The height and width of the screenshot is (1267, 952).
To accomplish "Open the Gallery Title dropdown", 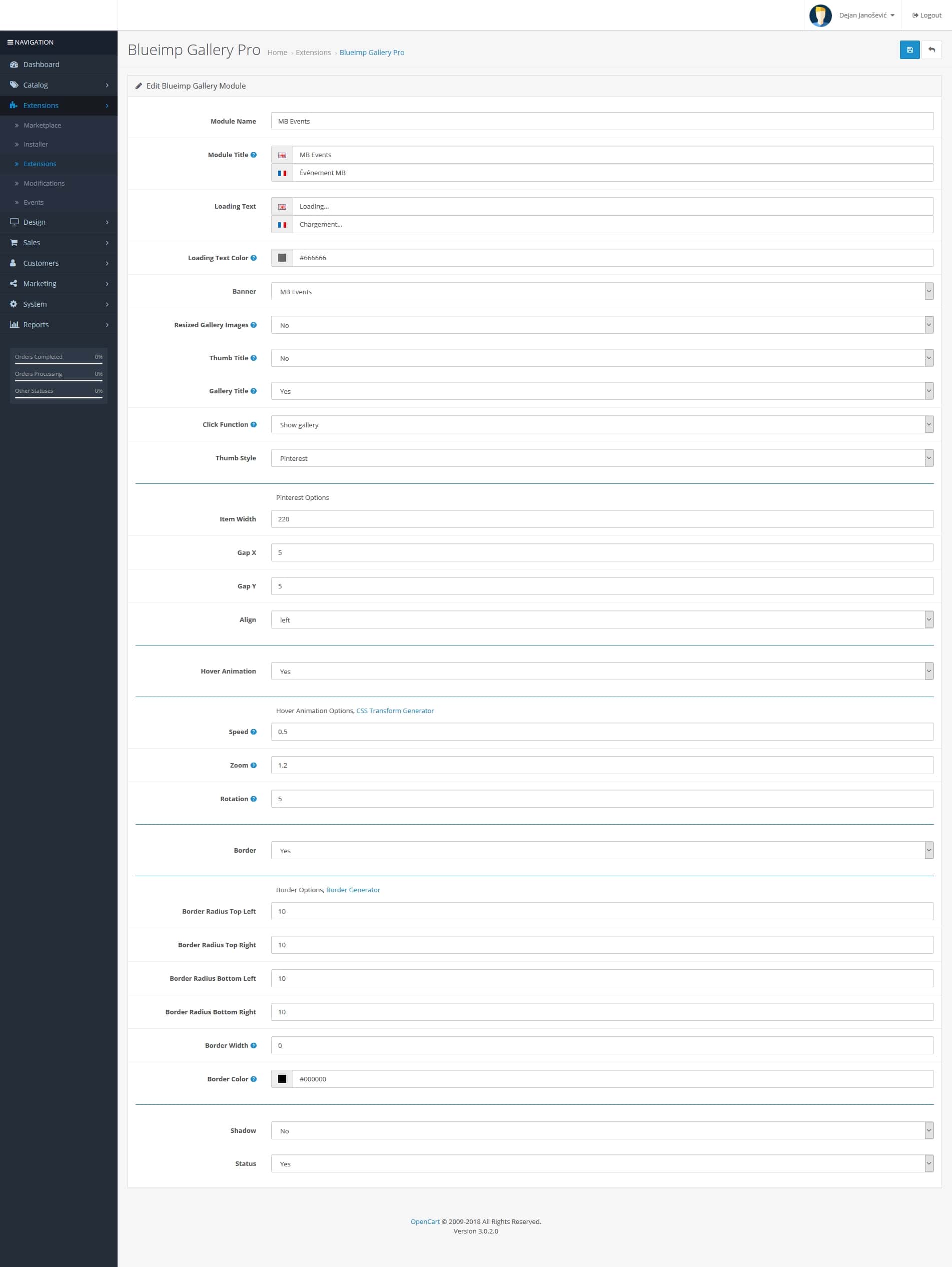I will [x=602, y=391].
